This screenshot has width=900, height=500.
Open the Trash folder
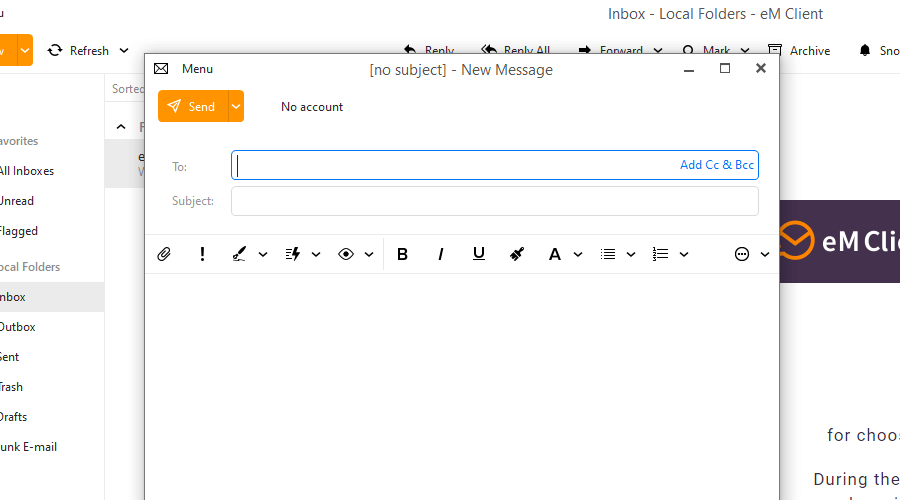tap(11, 387)
